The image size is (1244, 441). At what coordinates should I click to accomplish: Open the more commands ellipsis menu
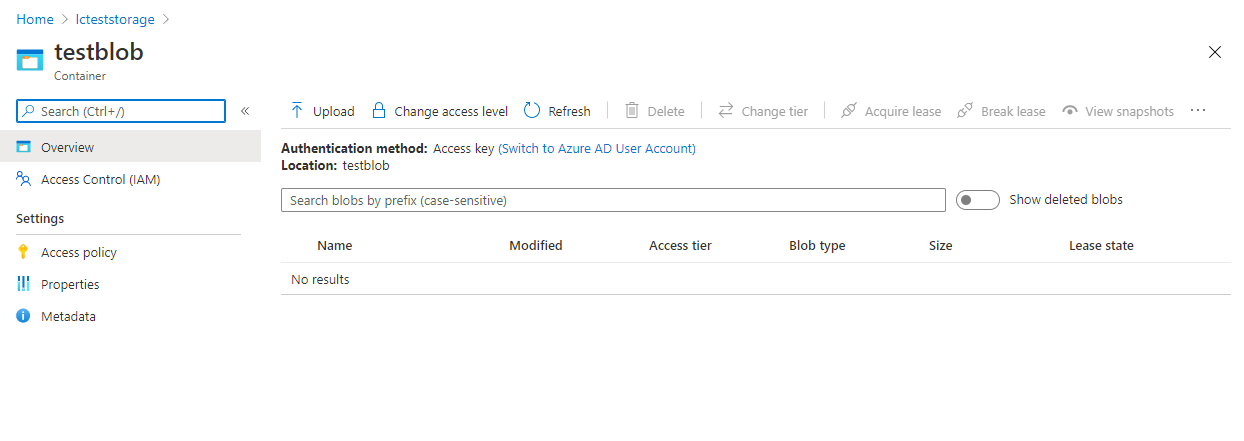point(1198,111)
